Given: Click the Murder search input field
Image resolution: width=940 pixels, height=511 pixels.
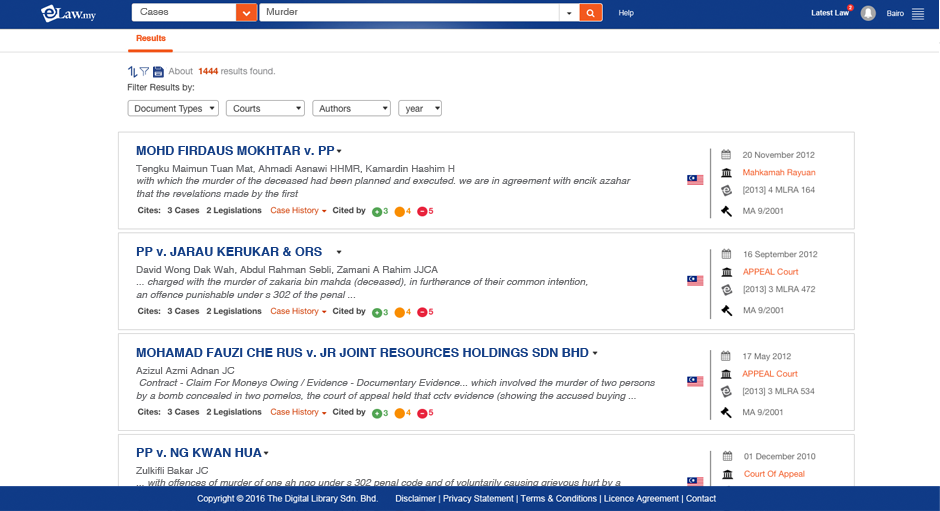Looking at the screenshot, I should pos(408,13).
